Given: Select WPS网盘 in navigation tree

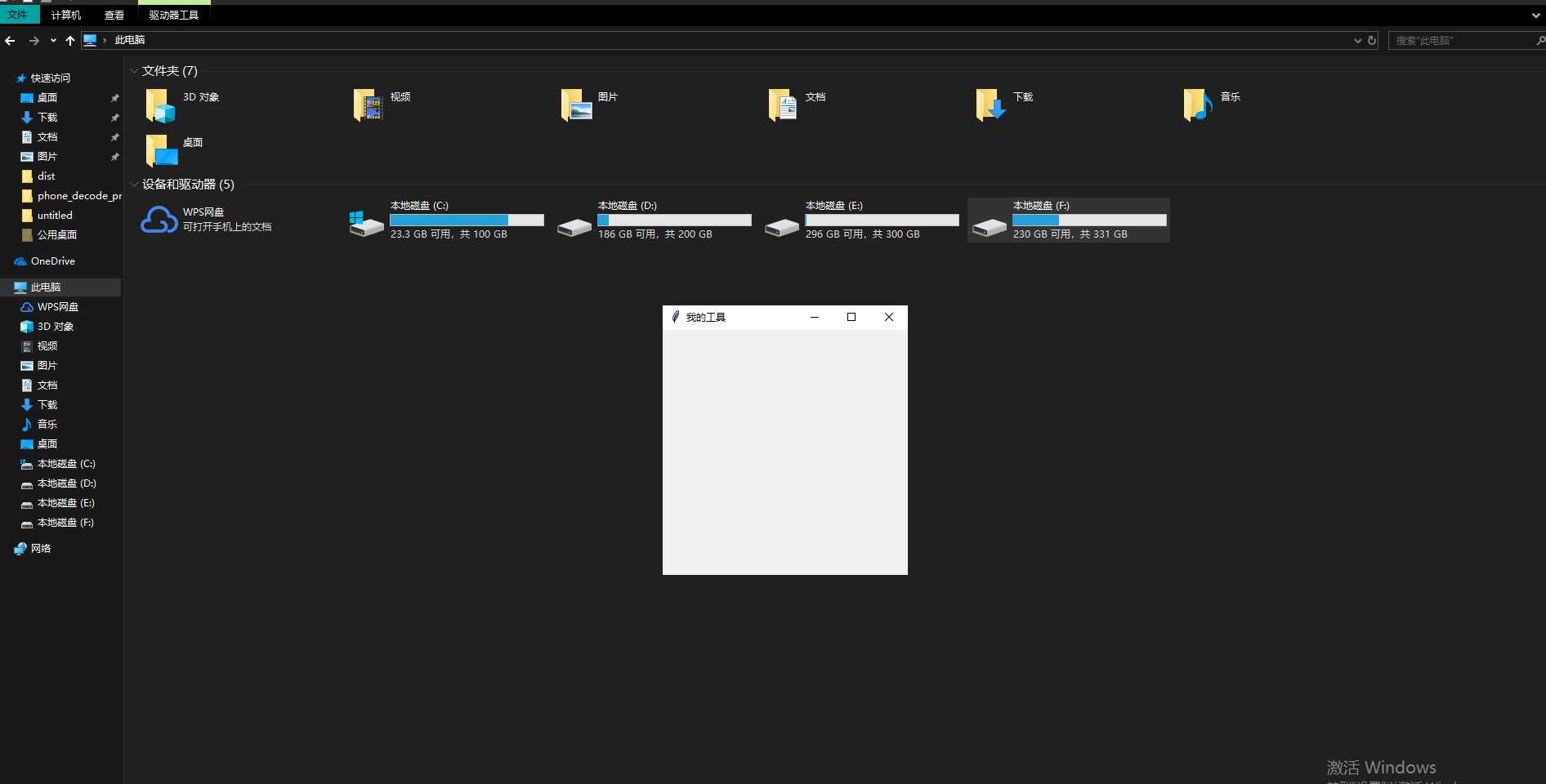Looking at the screenshot, I should click(58, 307).
